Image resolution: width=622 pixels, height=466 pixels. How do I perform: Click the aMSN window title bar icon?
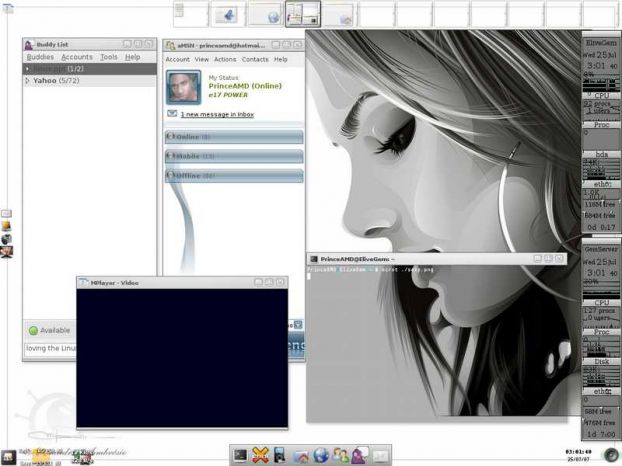click(x=170, y=46)
